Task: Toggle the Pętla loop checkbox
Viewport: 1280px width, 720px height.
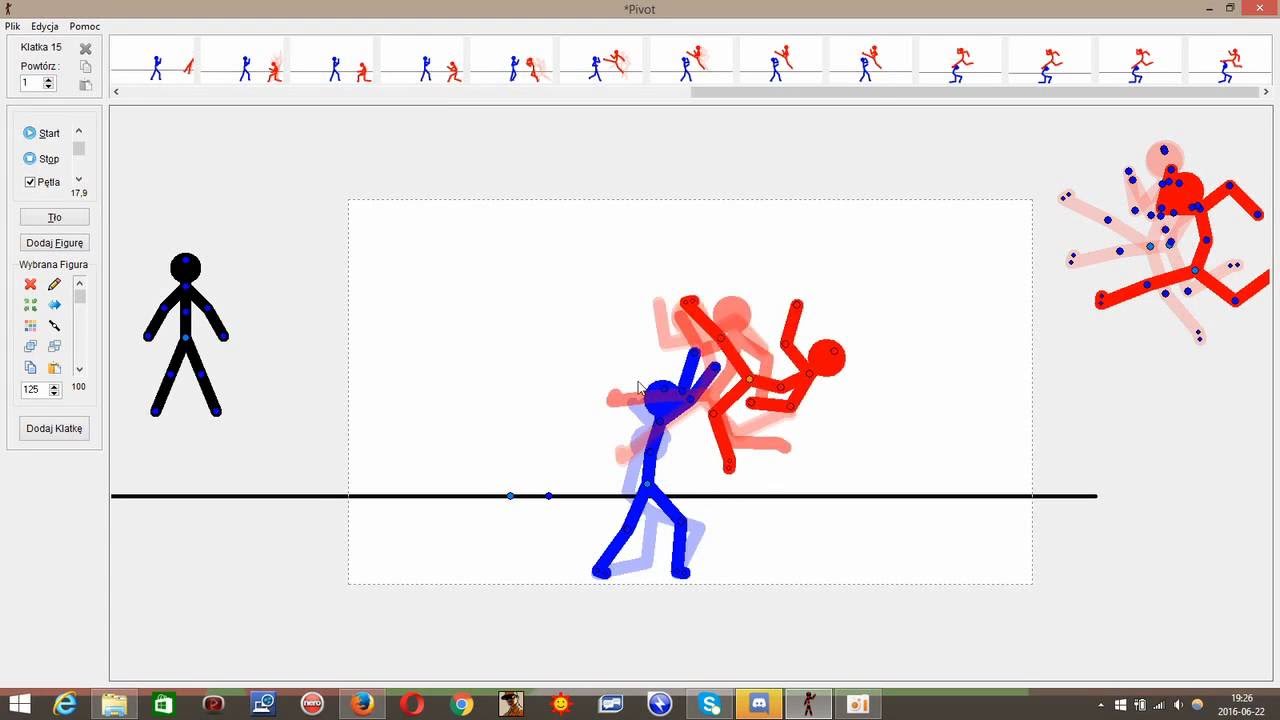Action: (x=30, y=182)
